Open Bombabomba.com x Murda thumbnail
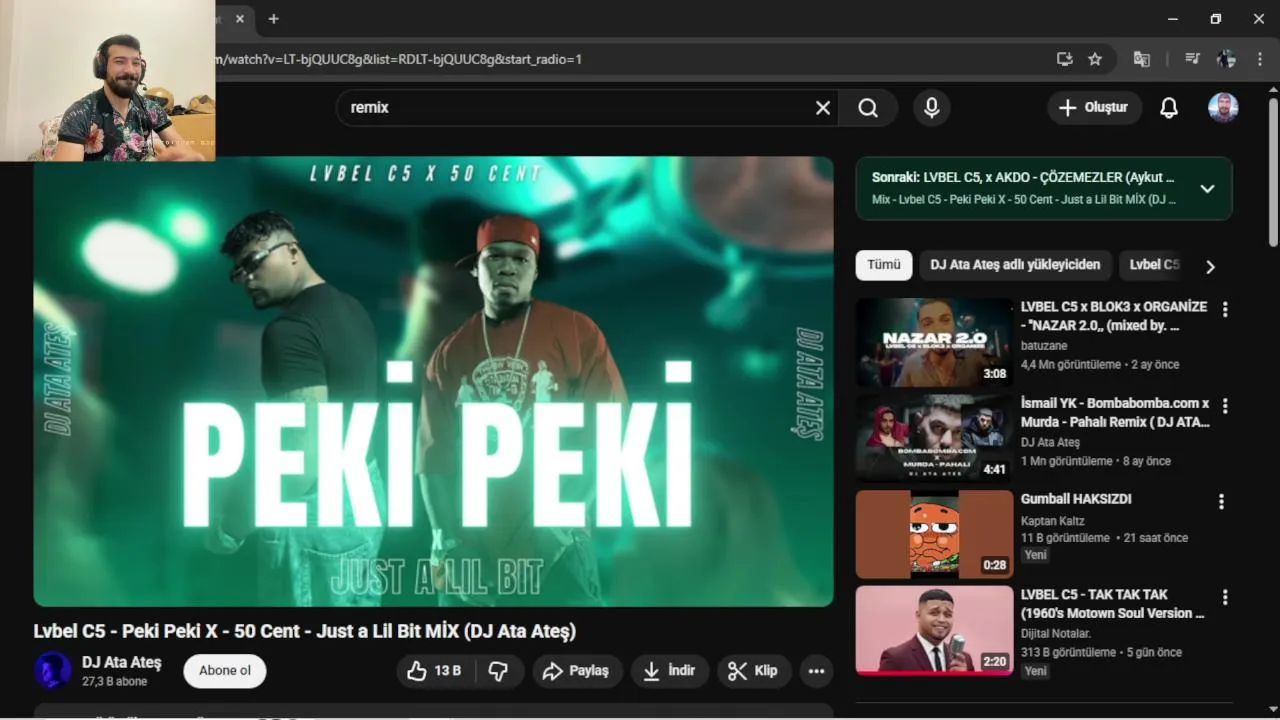Image resolution: width=1280 pixels, height=720 pixels. click(x=934, y=438)
